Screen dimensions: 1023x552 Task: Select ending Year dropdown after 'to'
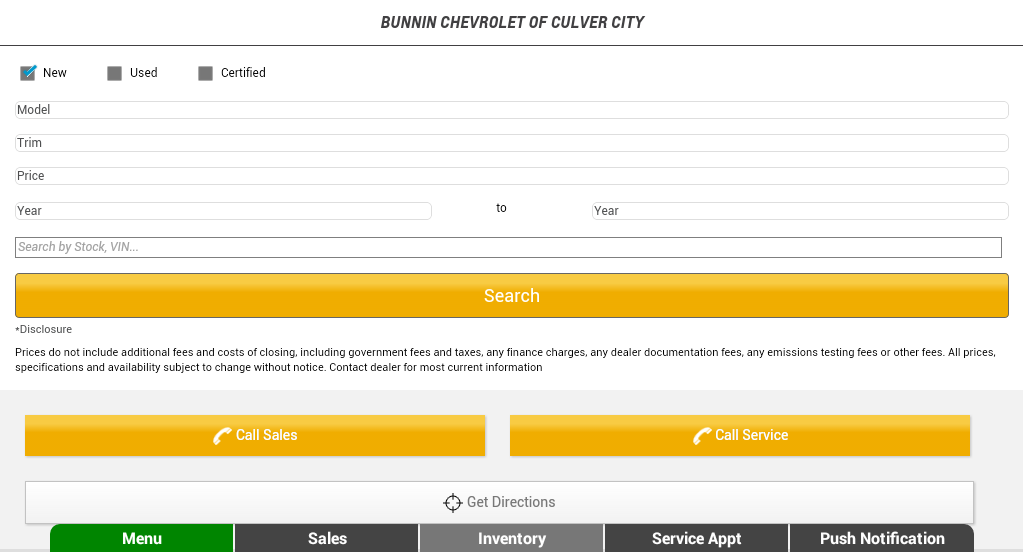pos(800,211)
